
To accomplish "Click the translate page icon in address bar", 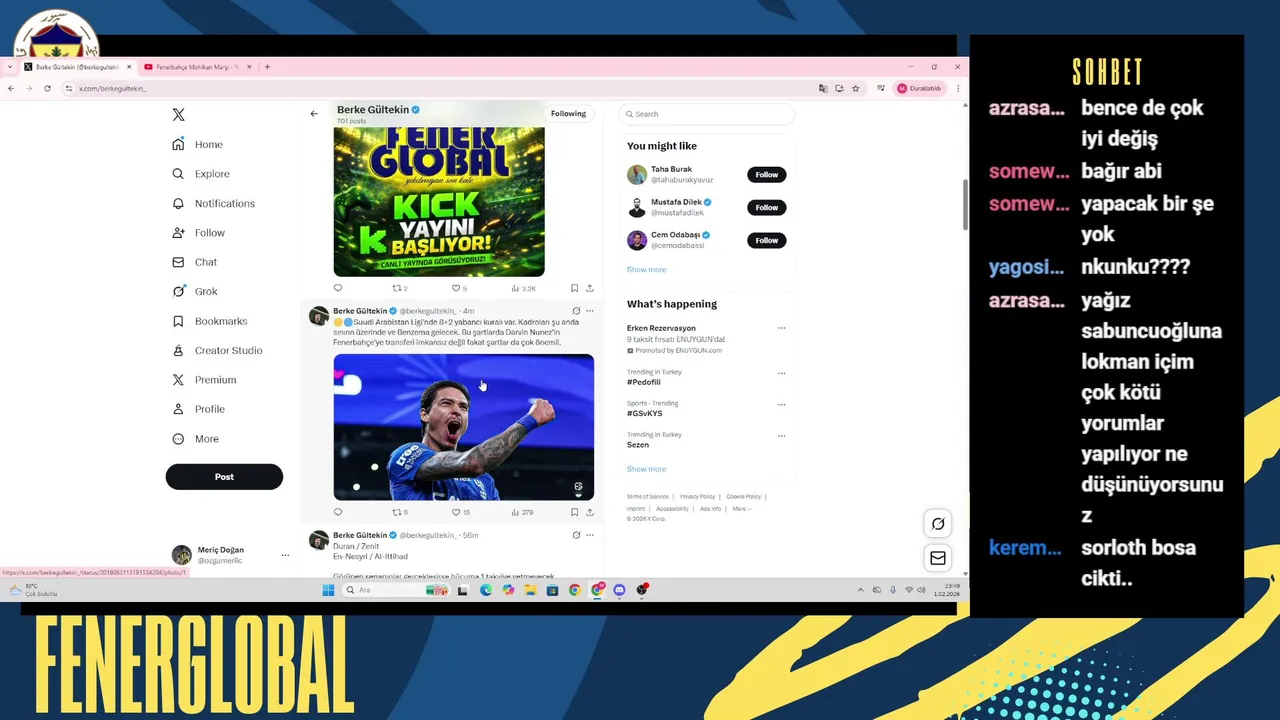I will [x=823, y=88].
